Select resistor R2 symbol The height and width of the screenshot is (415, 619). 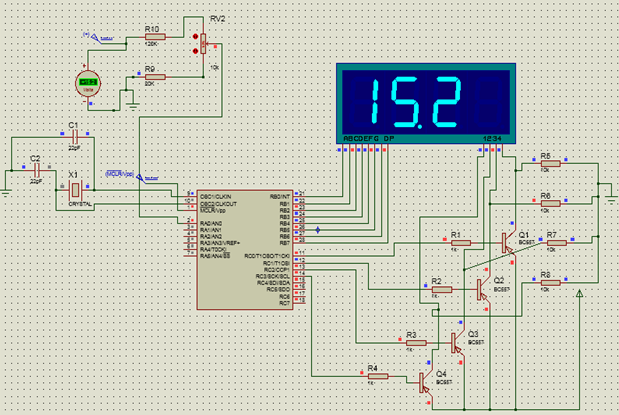click(442, 289)
